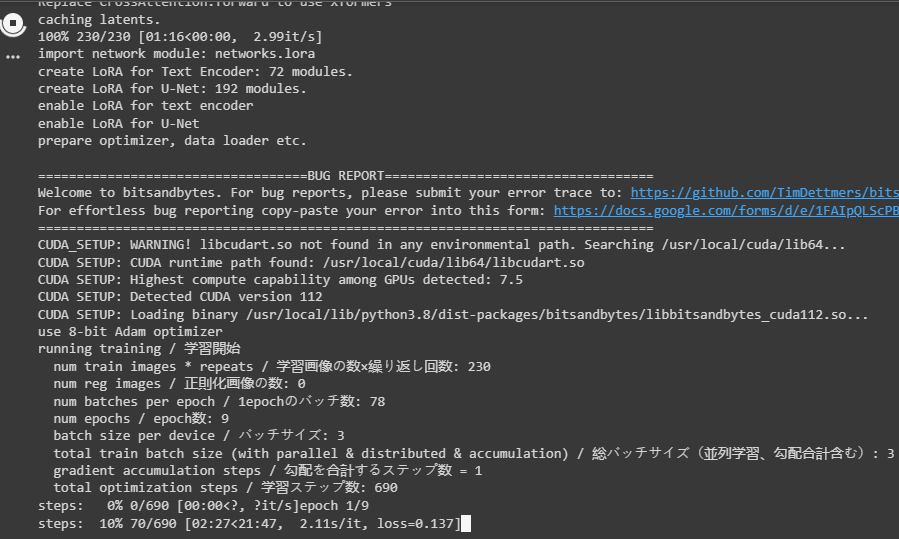Viewport: 899px width, 539px height.
Task: Open the TimDettmers GitHub bug report link
Action: pyautogui.click(x=764, y=193)
